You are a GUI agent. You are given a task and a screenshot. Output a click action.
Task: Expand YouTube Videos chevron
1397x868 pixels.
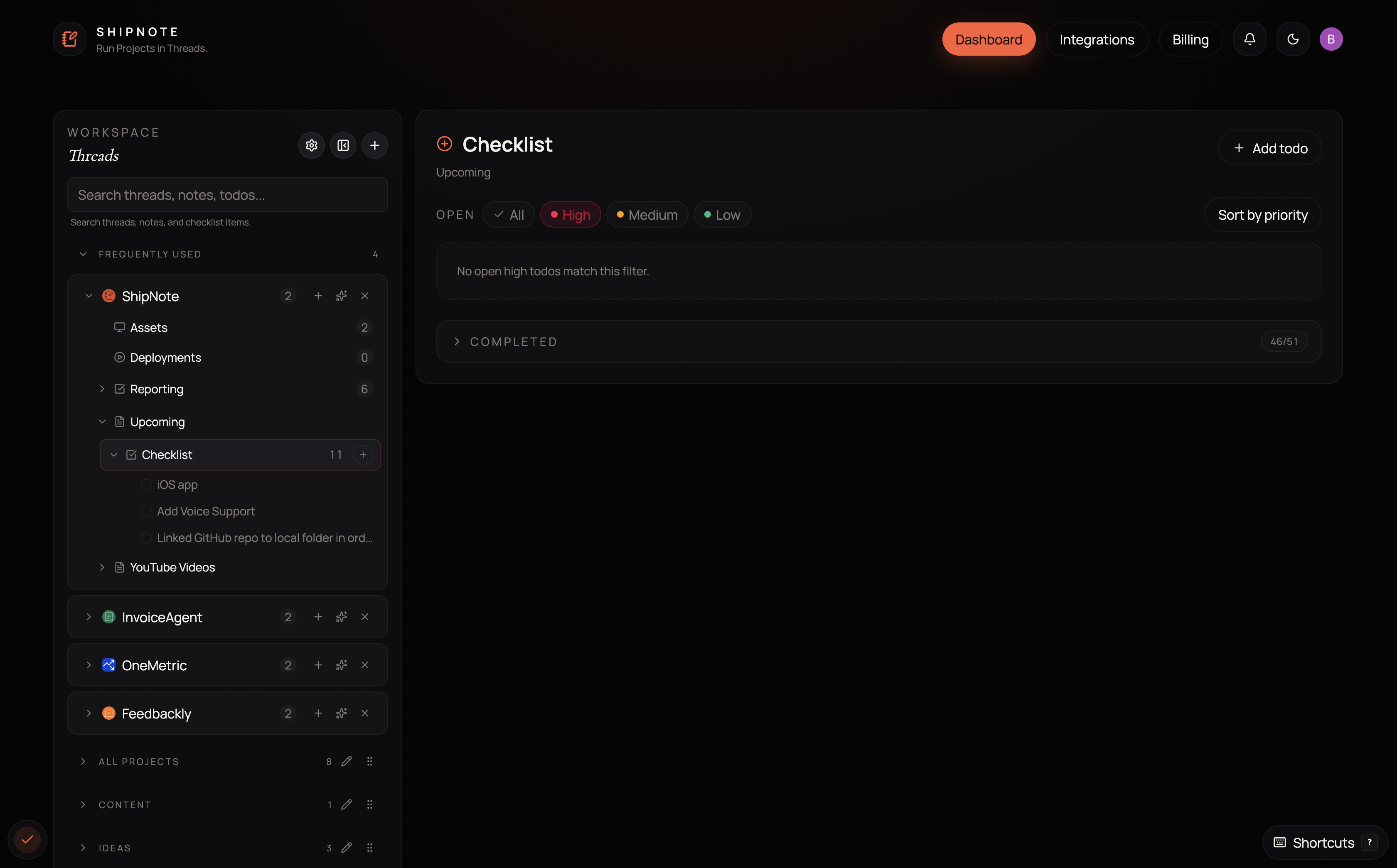tap(102, 567)
